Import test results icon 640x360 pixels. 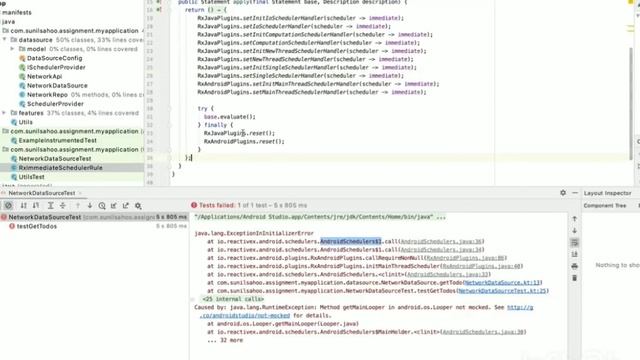[114, 206]
